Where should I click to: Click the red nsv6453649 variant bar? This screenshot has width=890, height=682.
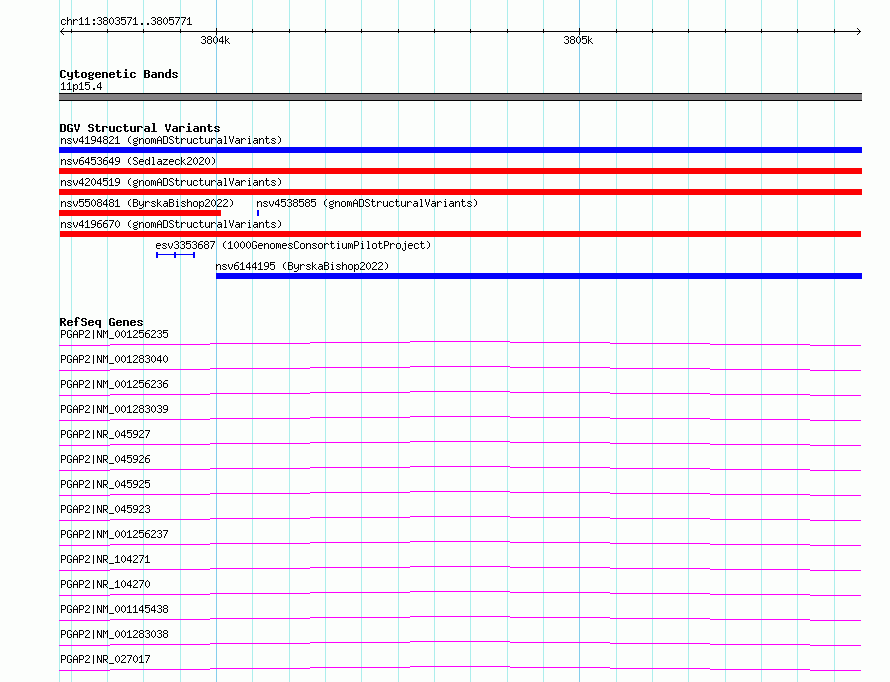(x=460, y=171)
